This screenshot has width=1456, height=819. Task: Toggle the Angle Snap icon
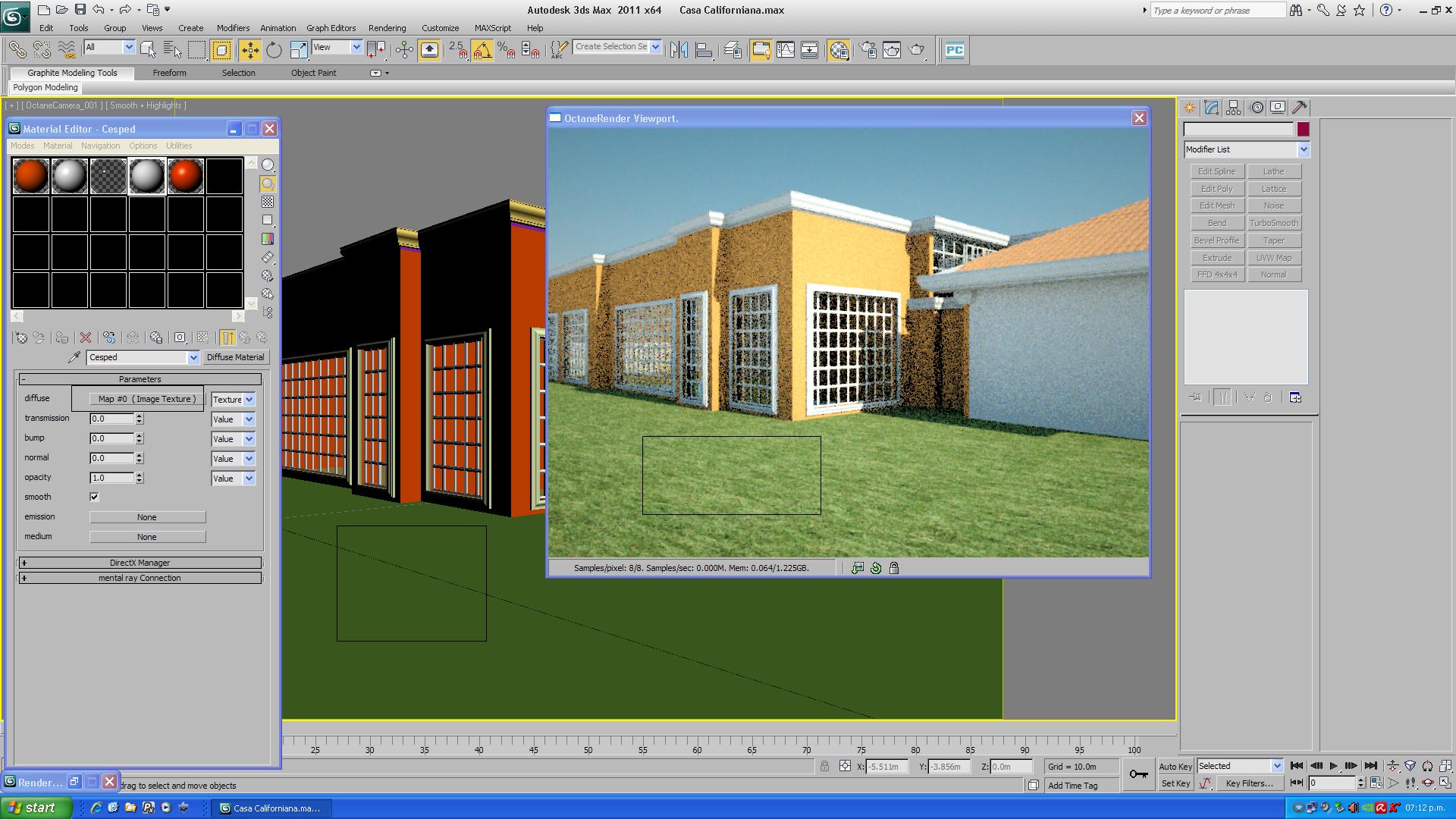pos(482,50)
